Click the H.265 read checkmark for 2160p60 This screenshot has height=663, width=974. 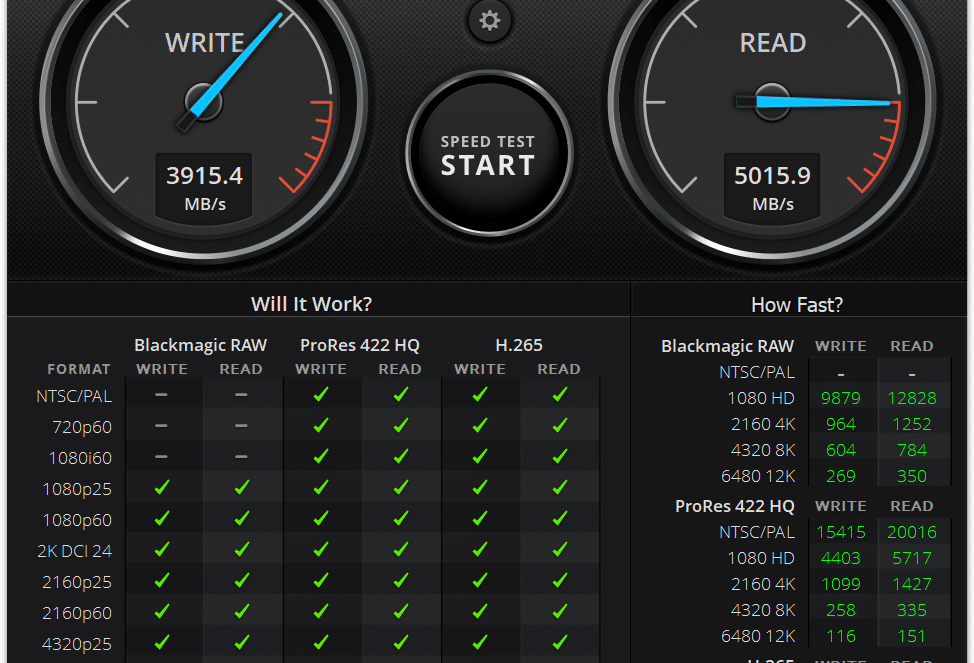click(x=560, y=611)
